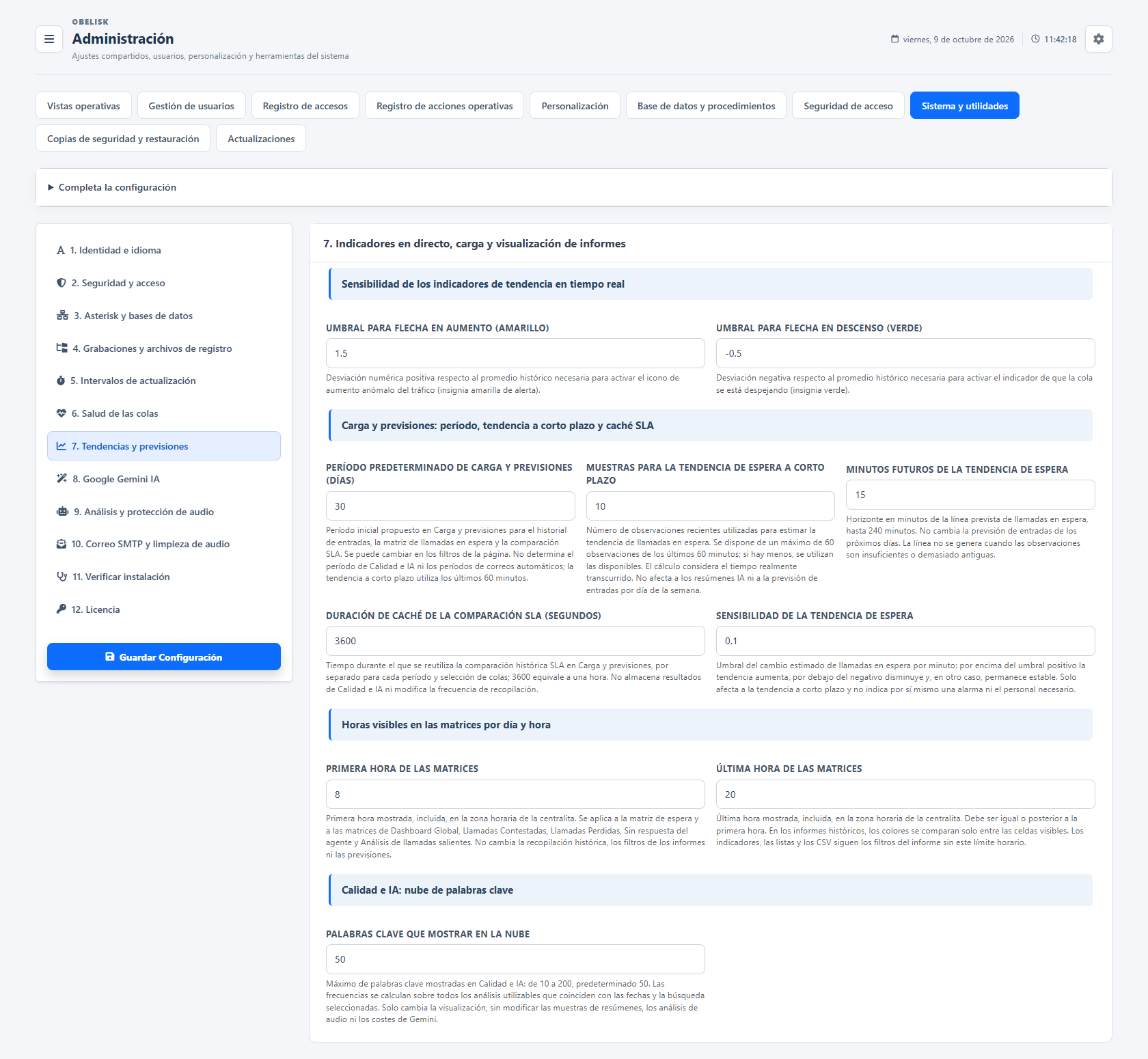Screen dimensions: 1148x1059
Task: Click the stethoscope icon for Verificar instalación
Action: pyautogui.click(x=62, y=577)
